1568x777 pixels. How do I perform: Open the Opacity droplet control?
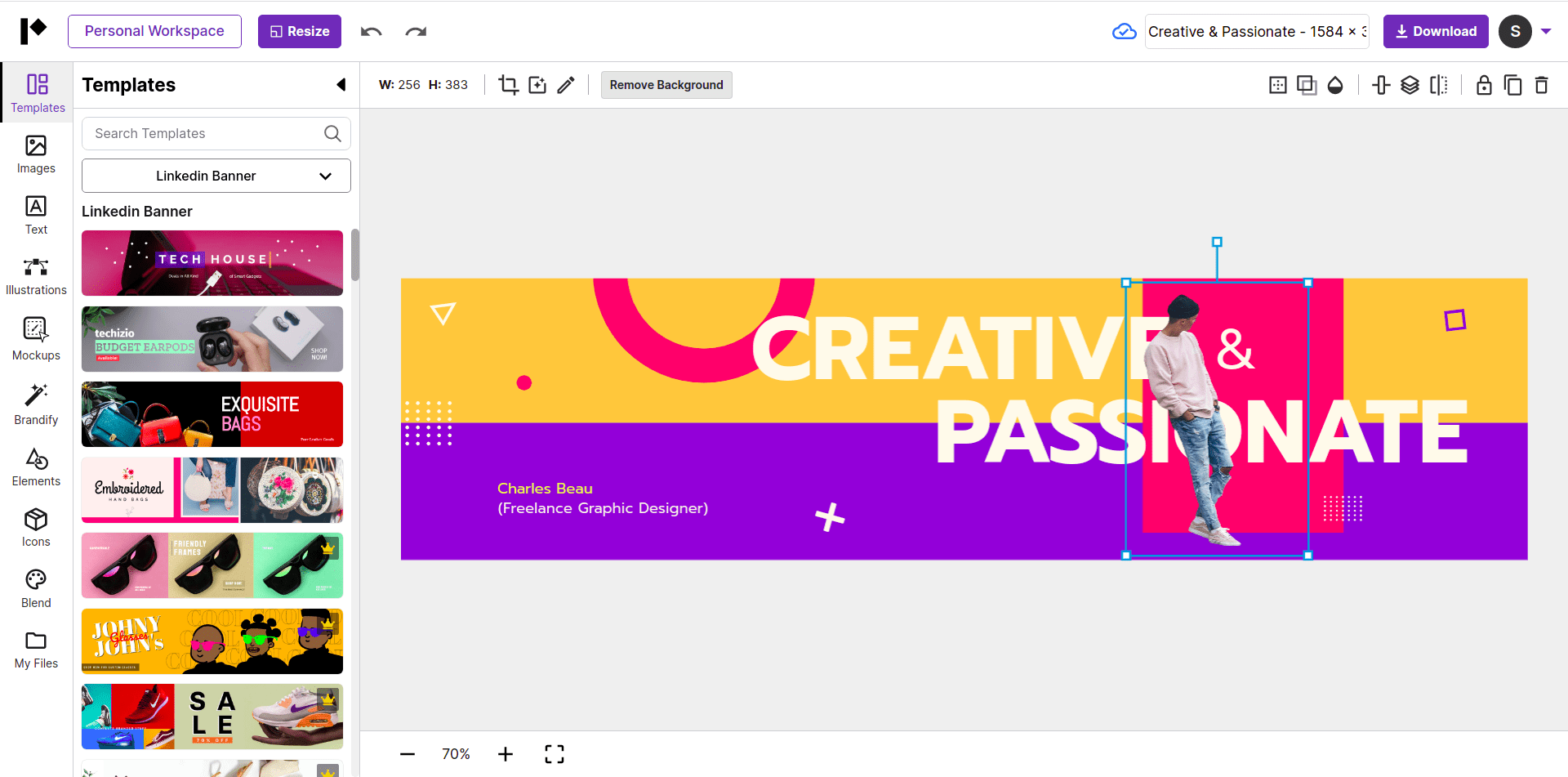tap(1336, 84)
